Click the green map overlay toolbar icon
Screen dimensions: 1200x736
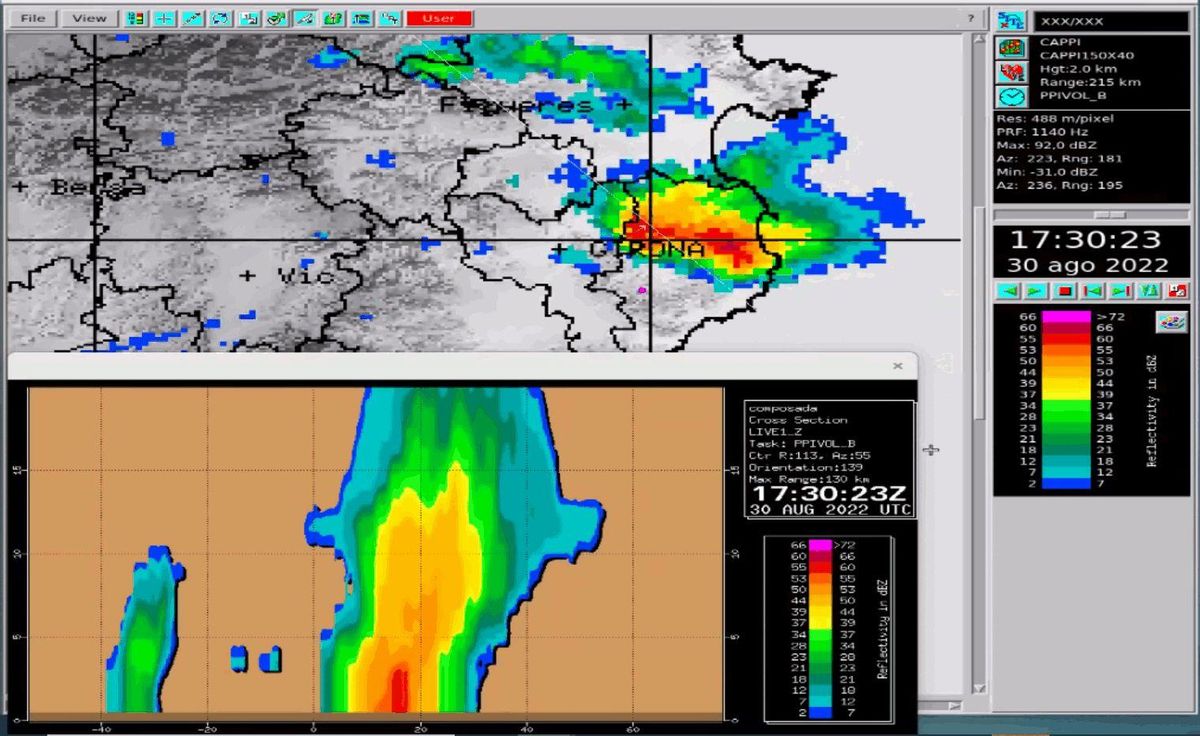click(x=333, y=18)
